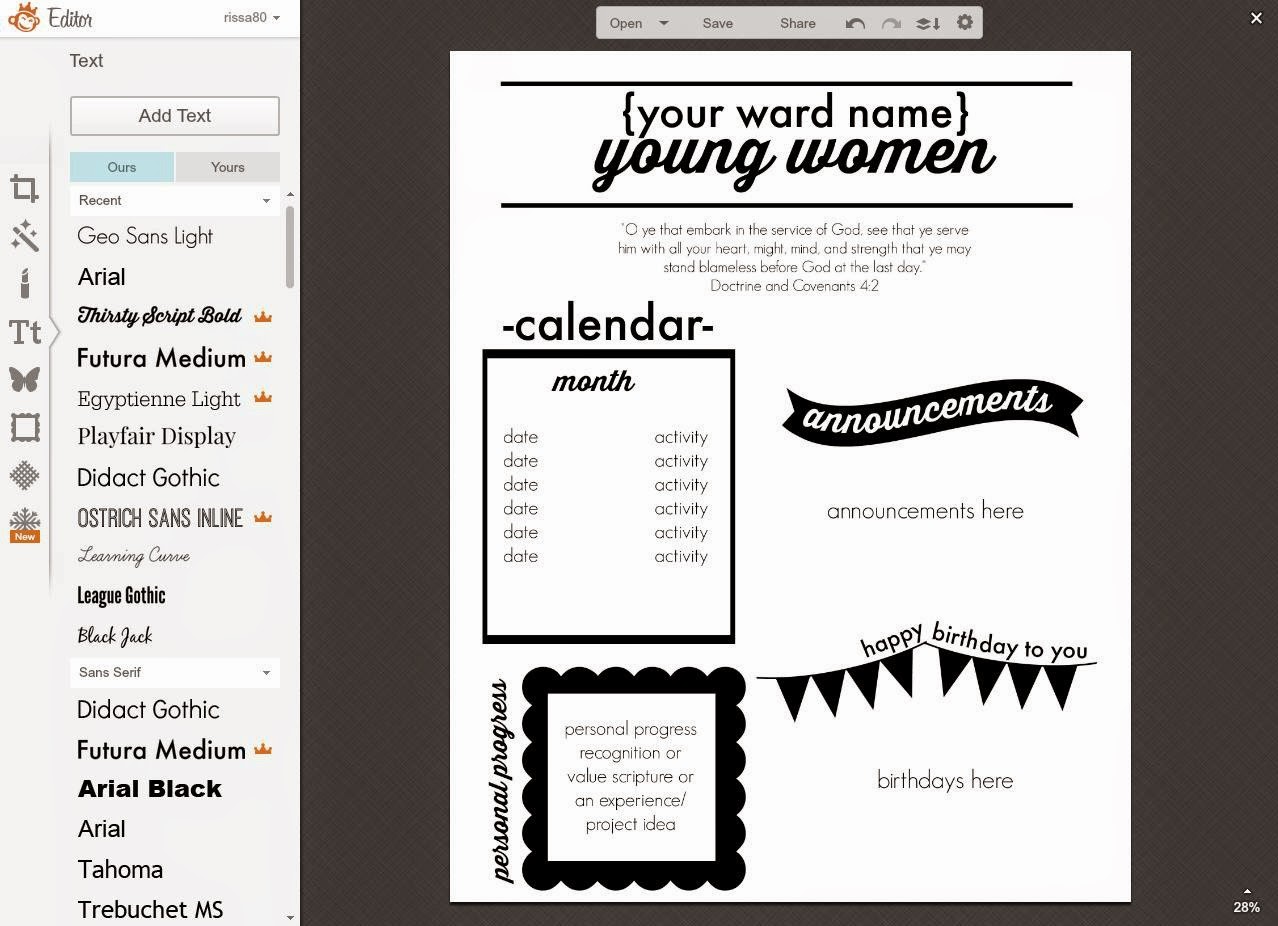Image resolution: width=1278 pixels, height=926 pixels.
Task: Open the zoom level arrow above 28%
Action: [1246, 891]
